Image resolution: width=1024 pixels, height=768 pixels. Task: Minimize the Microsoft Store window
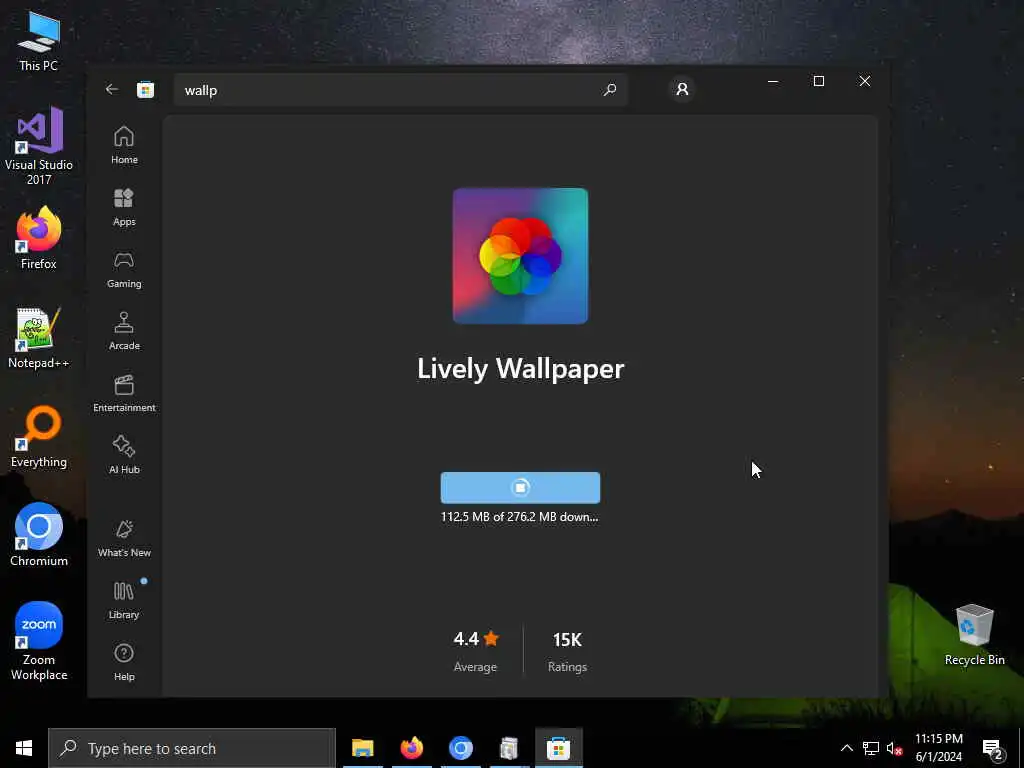pyautogui.click(x=773, y=81)
